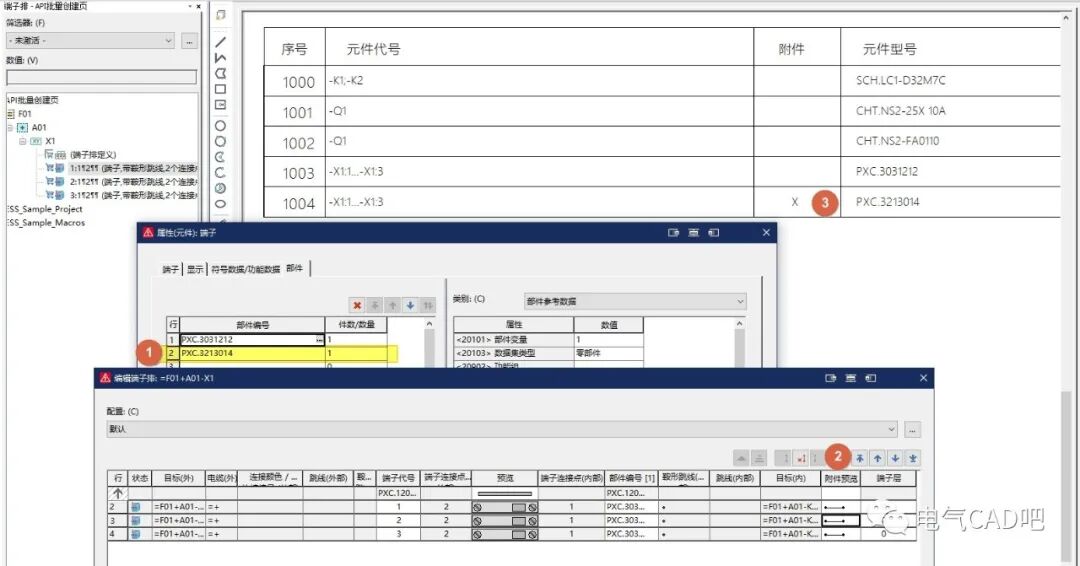Collapse the A01 tree node
The height and width of the screenshot is (566, 1080).
tap(10, 127)
